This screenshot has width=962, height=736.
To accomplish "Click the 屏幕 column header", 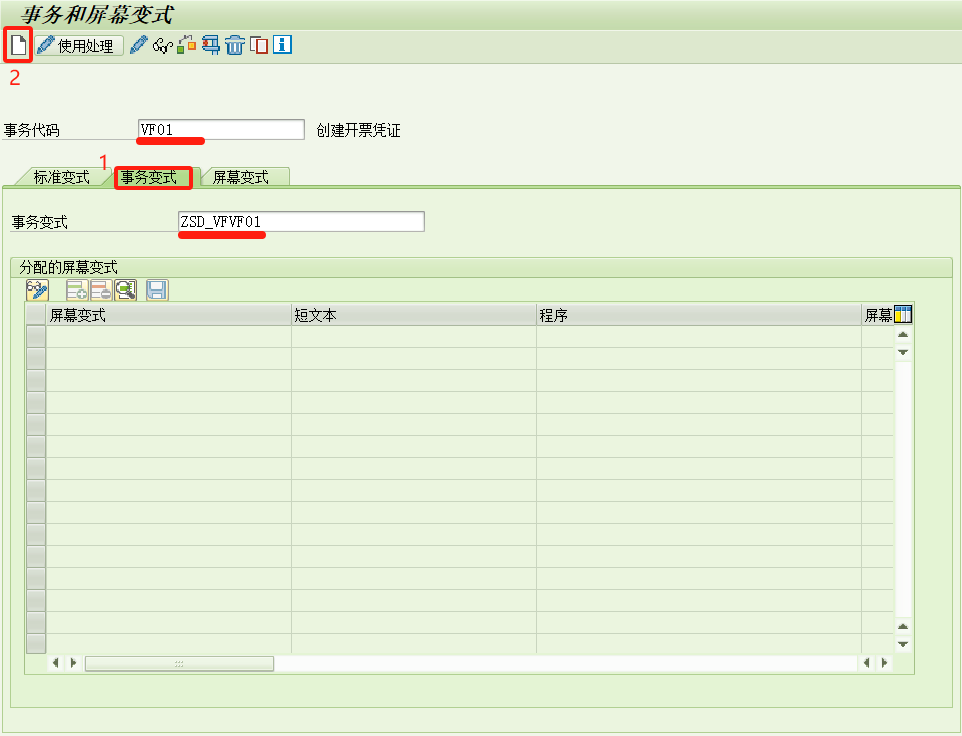I will [x=878, y=315].
